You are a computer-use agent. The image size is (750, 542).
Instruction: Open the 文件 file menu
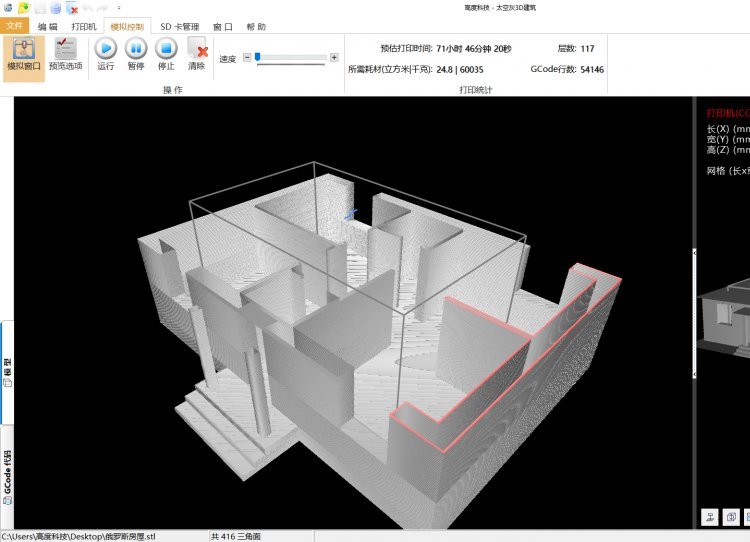[14, 26]
